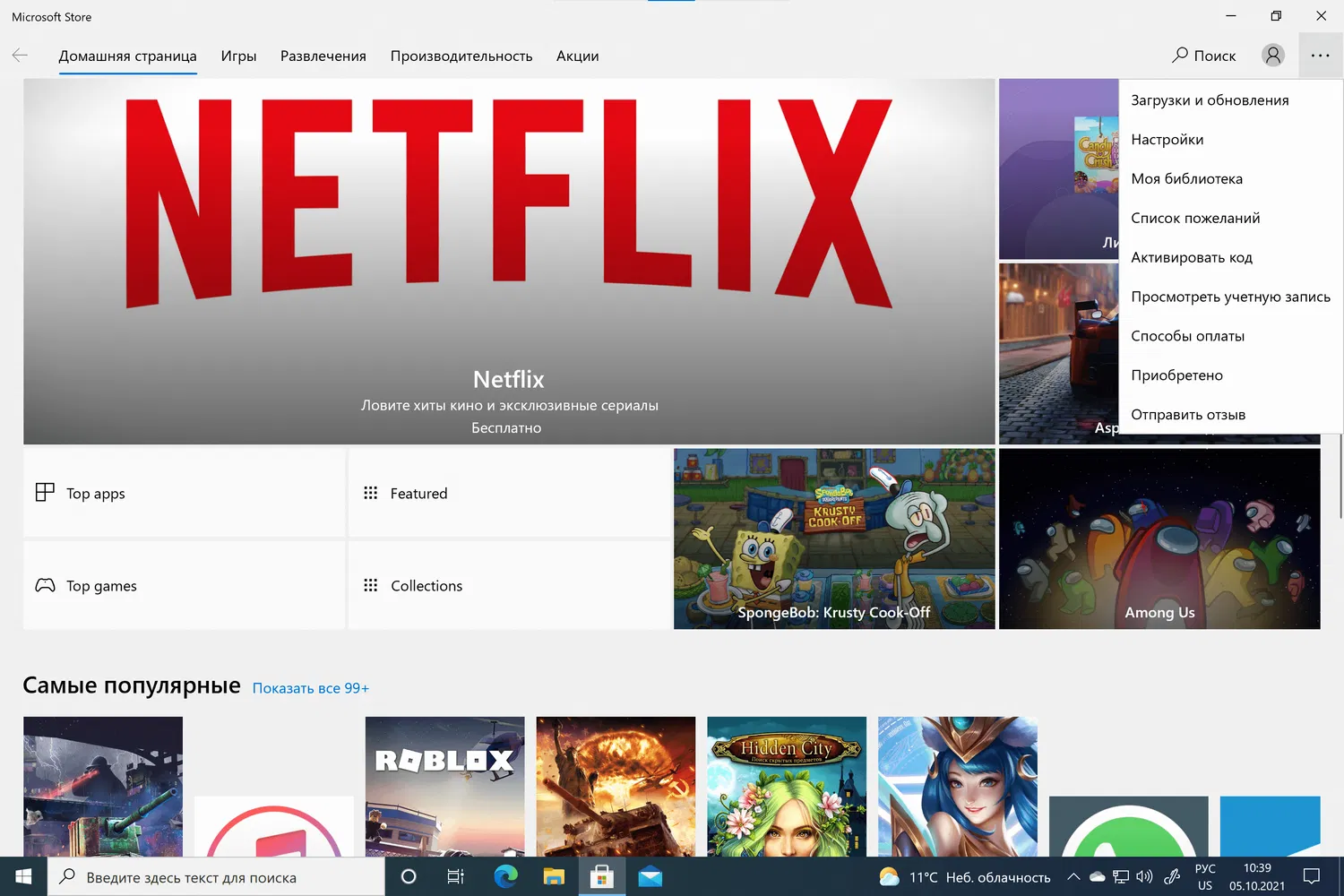Image resolution: width=1344 pixels, height=896 pixels.
Task: Launch Microsoft Edge from the taskbar
Action: (x=505, y=876)
